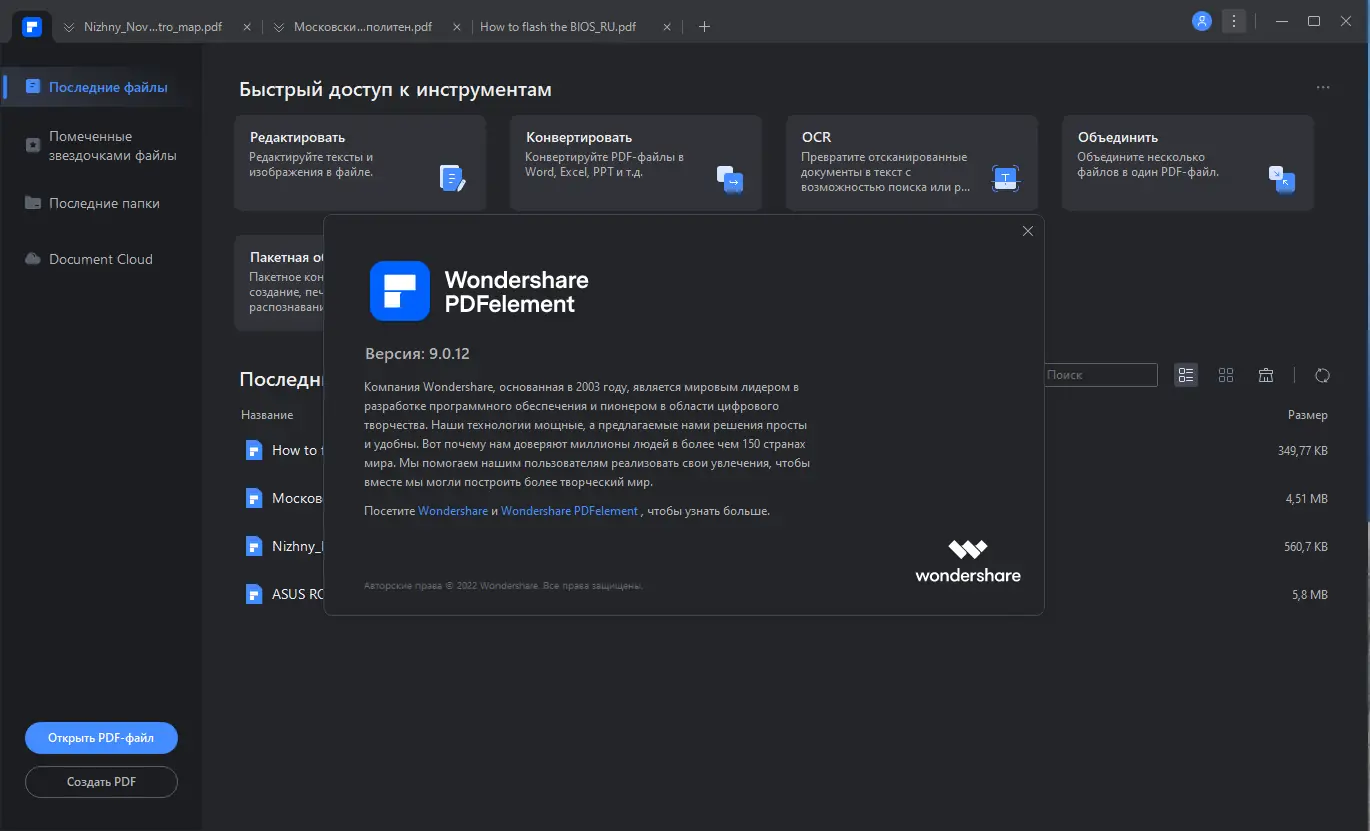Expand more tools via the ellipsis
Screen dimensions: 1370x831
point(1322,87)
